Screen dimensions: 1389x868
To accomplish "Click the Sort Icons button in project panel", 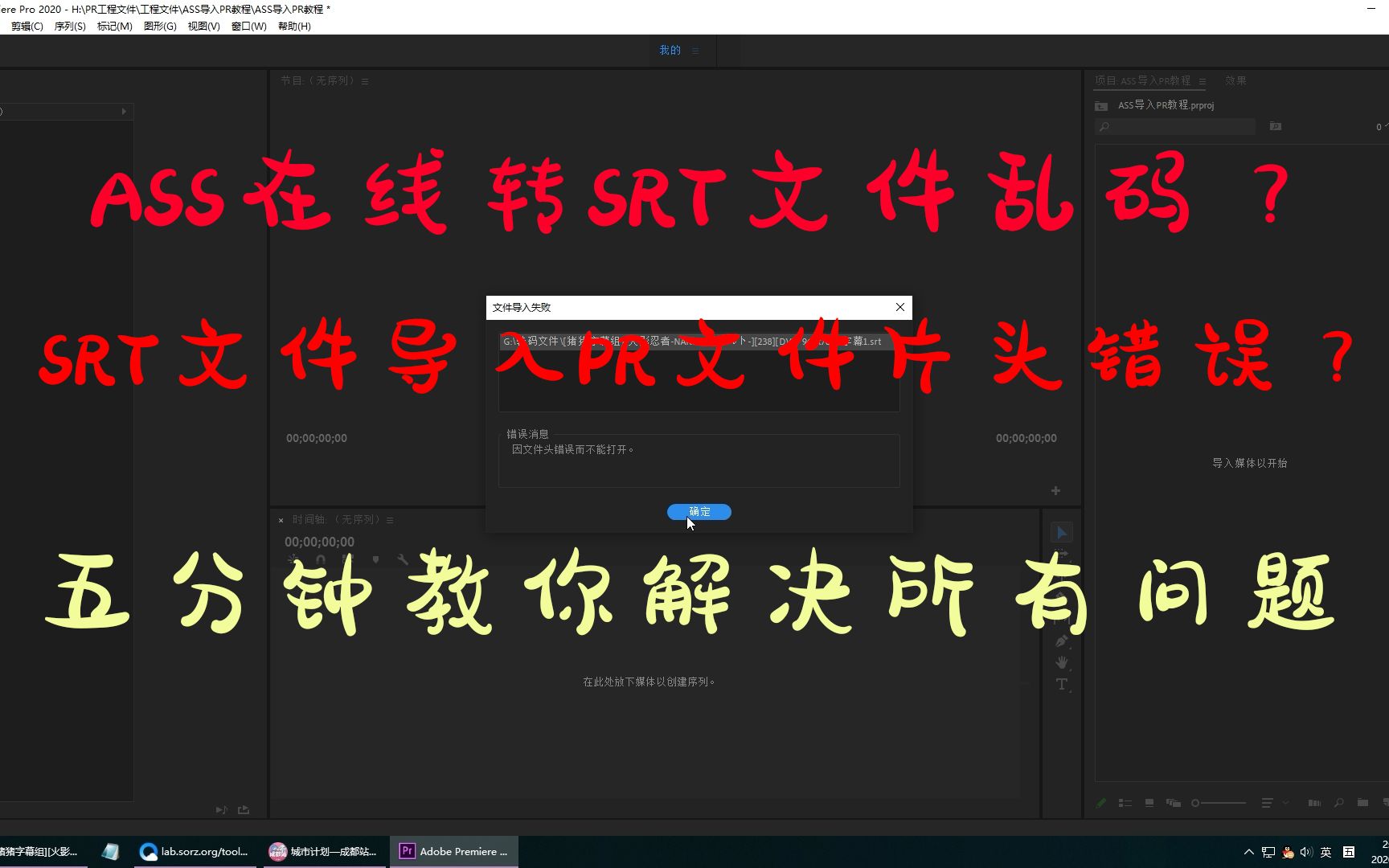I will (x=1267, y=803).
